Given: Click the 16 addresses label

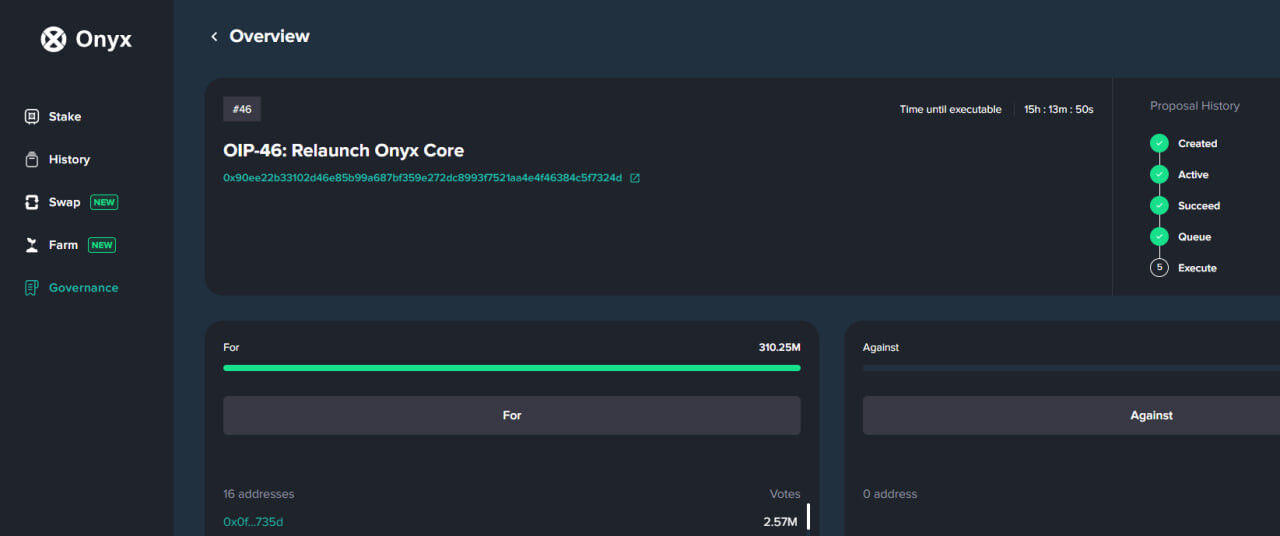Looking at the screenshot, I should [x=259, y=494].
